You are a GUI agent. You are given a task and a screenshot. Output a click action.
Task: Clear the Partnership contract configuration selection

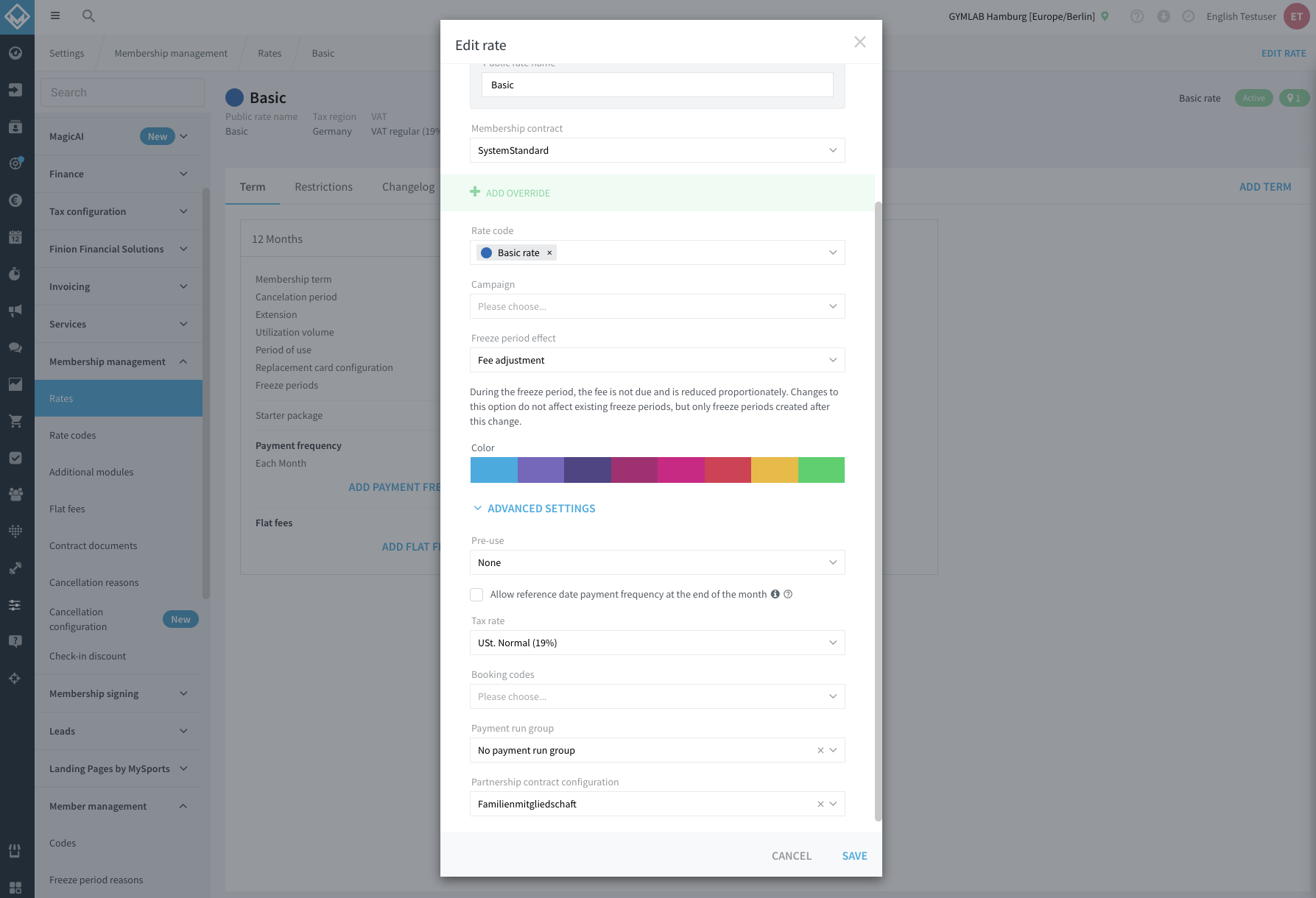820,804
